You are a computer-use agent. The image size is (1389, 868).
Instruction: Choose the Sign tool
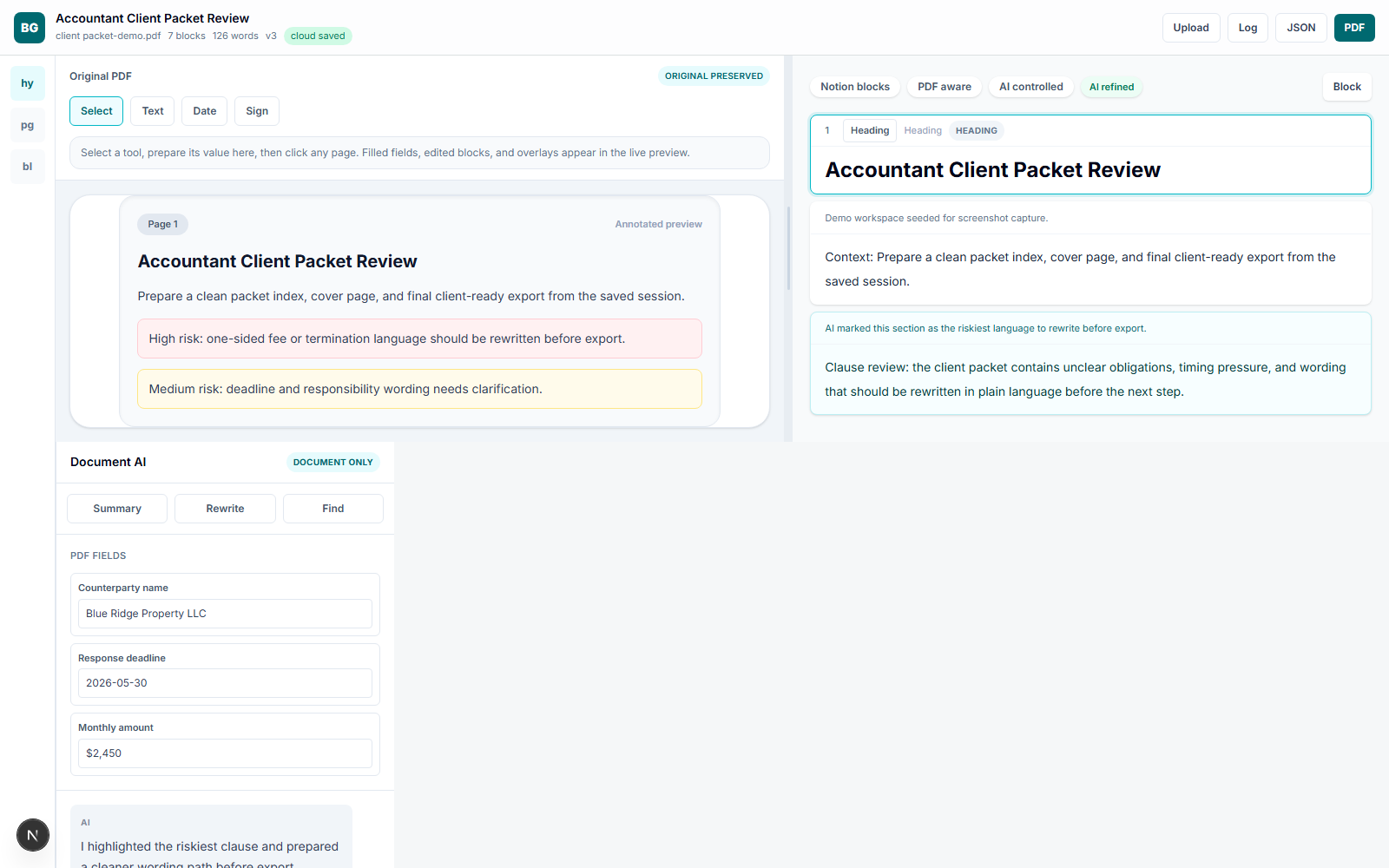(x=257, y=111)
